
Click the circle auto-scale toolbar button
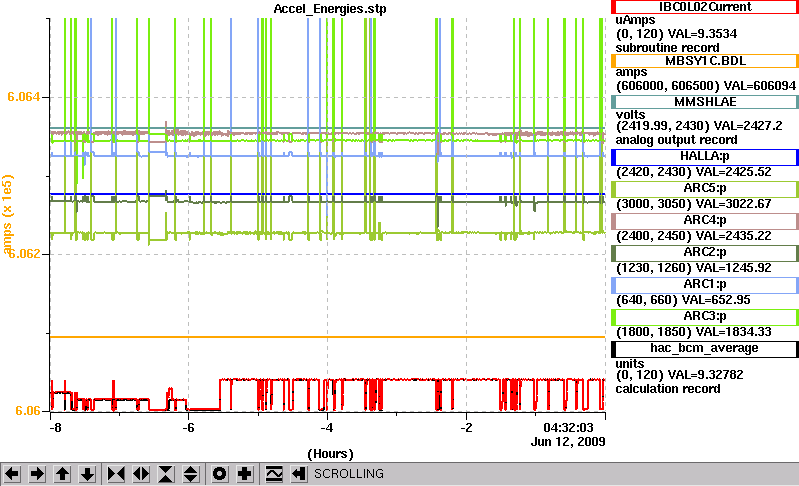click(220, 474)
